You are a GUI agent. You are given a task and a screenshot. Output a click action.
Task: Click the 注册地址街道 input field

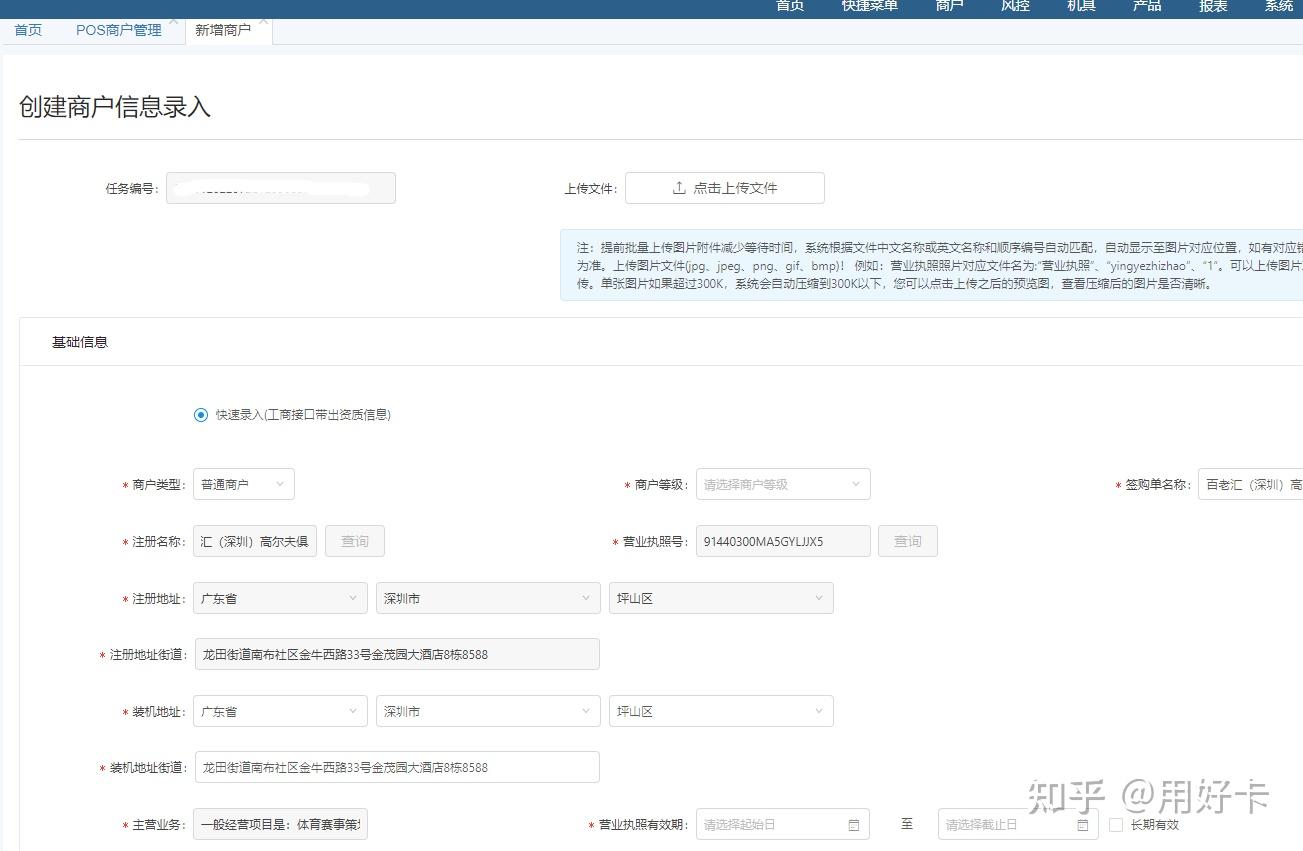(397, 654)
